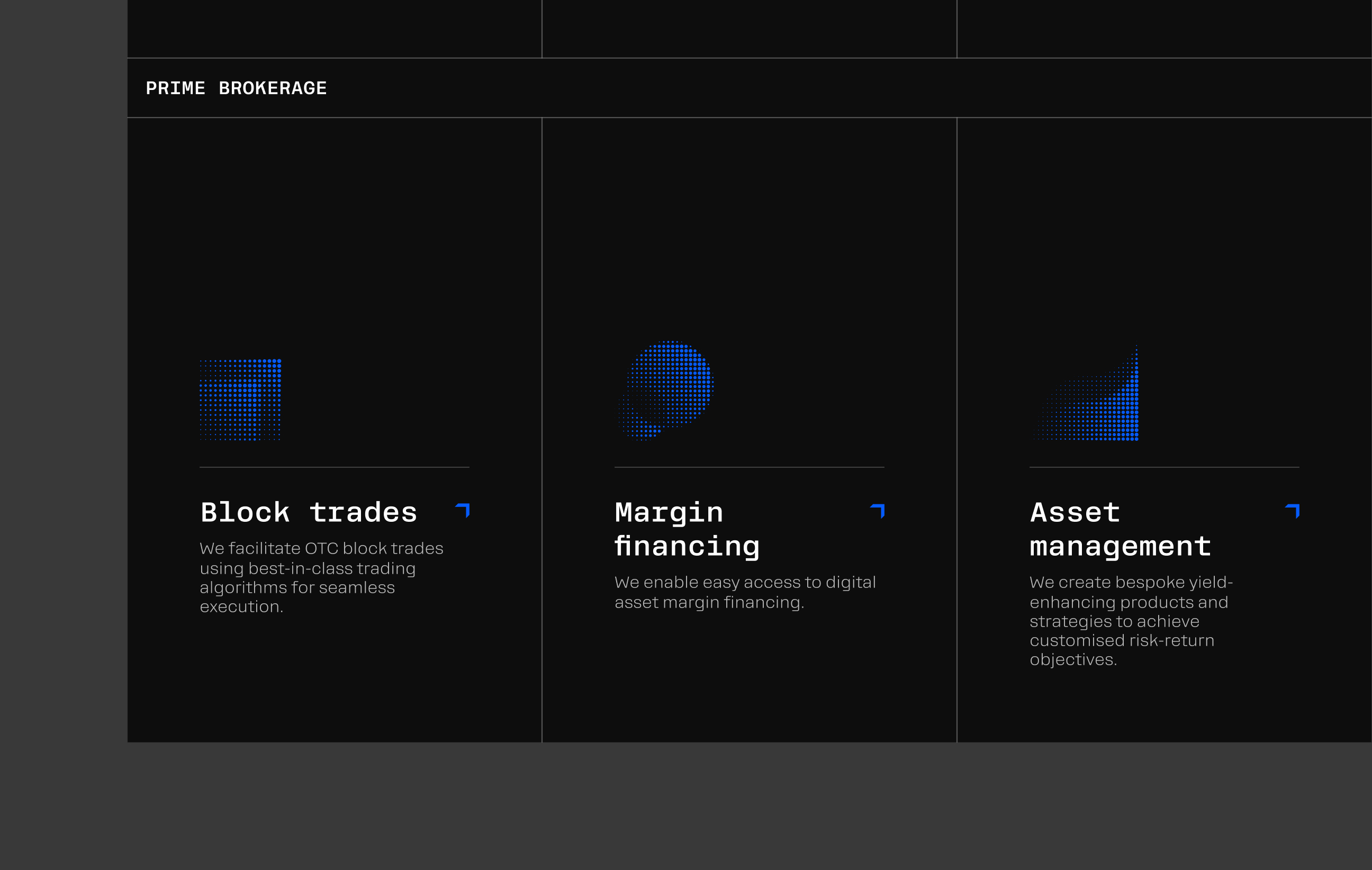Click the empty right cell in the top row

(x=1163, y=29)
